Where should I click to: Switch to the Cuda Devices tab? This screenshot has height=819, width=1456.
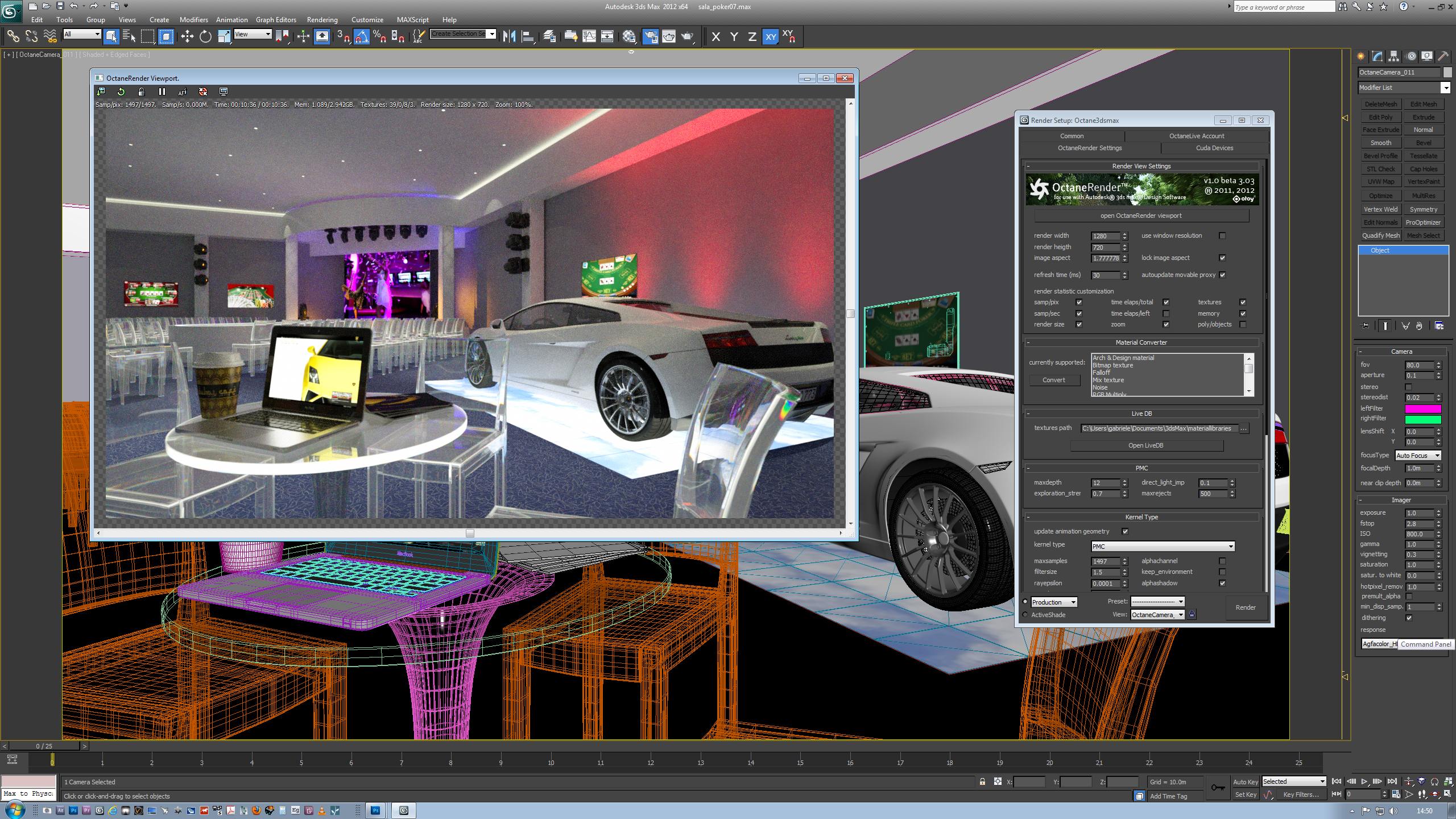click(1214, 148)
